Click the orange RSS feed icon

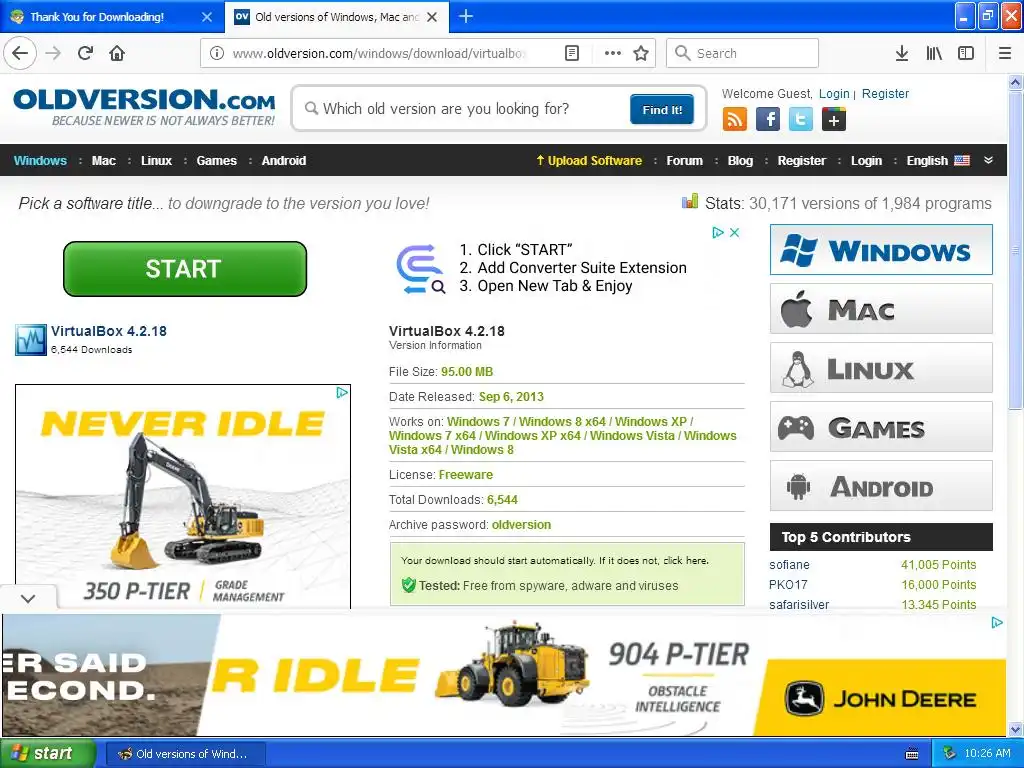tap(735, 120)
